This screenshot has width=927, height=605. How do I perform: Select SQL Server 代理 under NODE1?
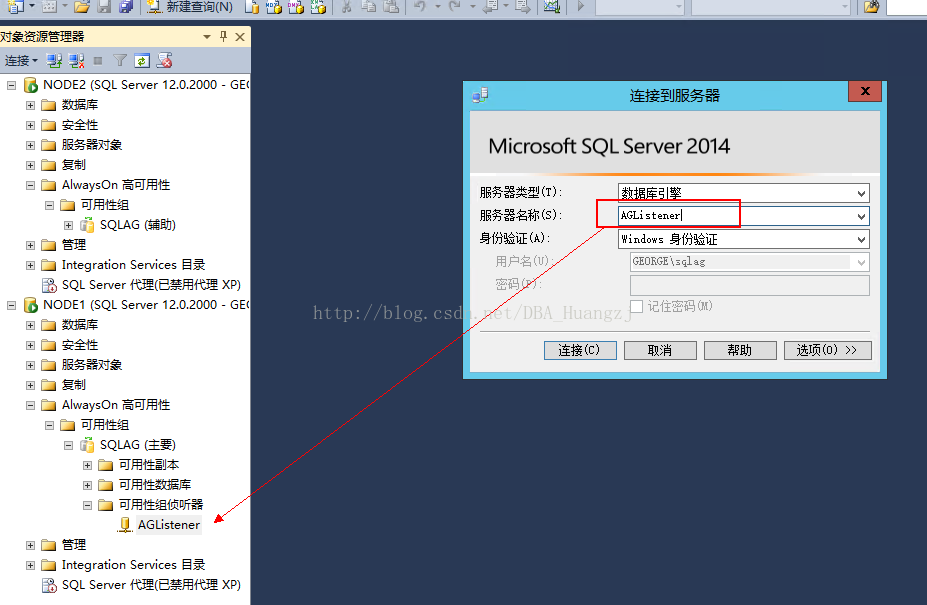[x=151, y=584]
